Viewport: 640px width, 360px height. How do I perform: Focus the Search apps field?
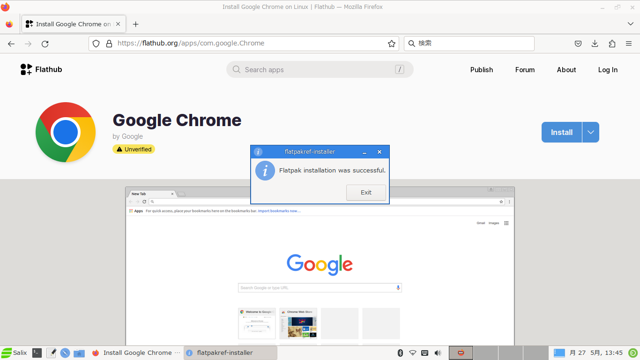click(320, 69)
